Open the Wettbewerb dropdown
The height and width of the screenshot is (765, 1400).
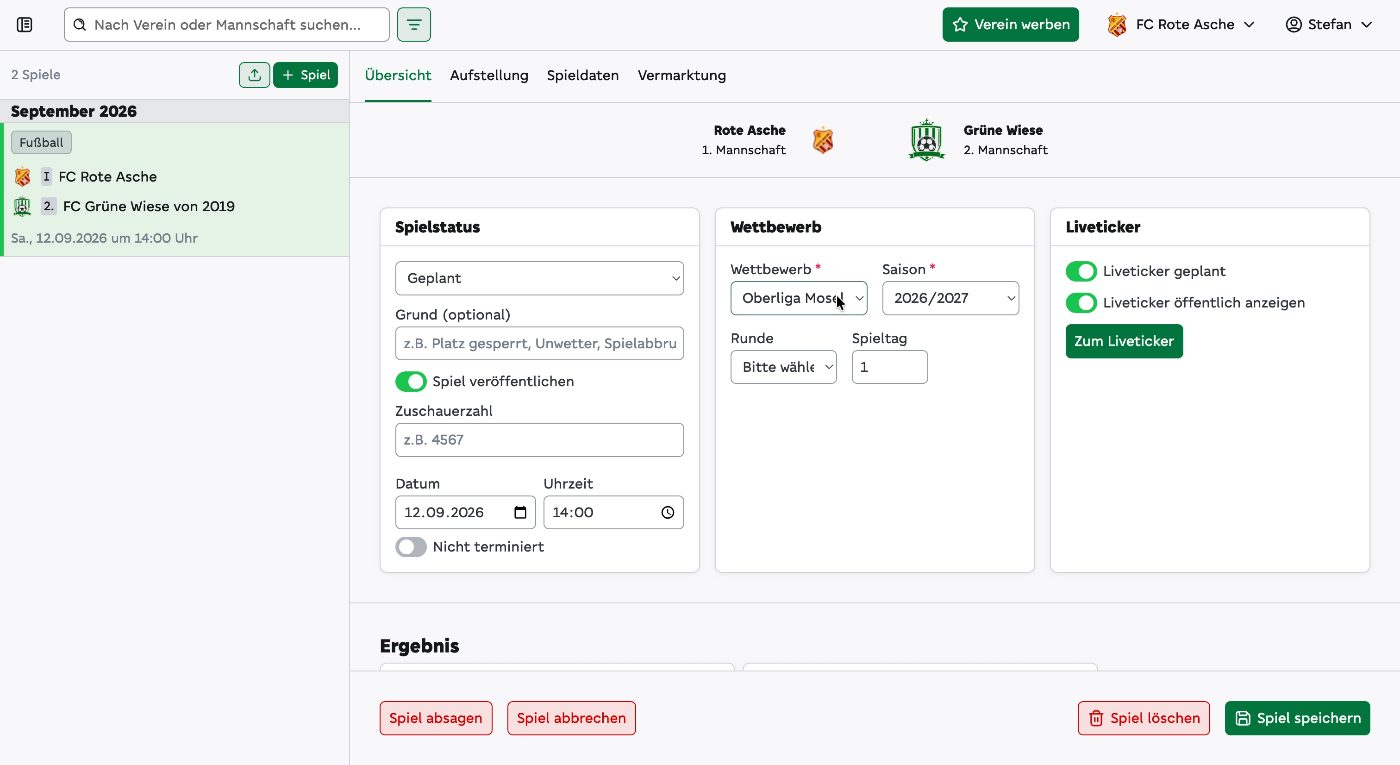pyautogui.click(x=799, y=298)
